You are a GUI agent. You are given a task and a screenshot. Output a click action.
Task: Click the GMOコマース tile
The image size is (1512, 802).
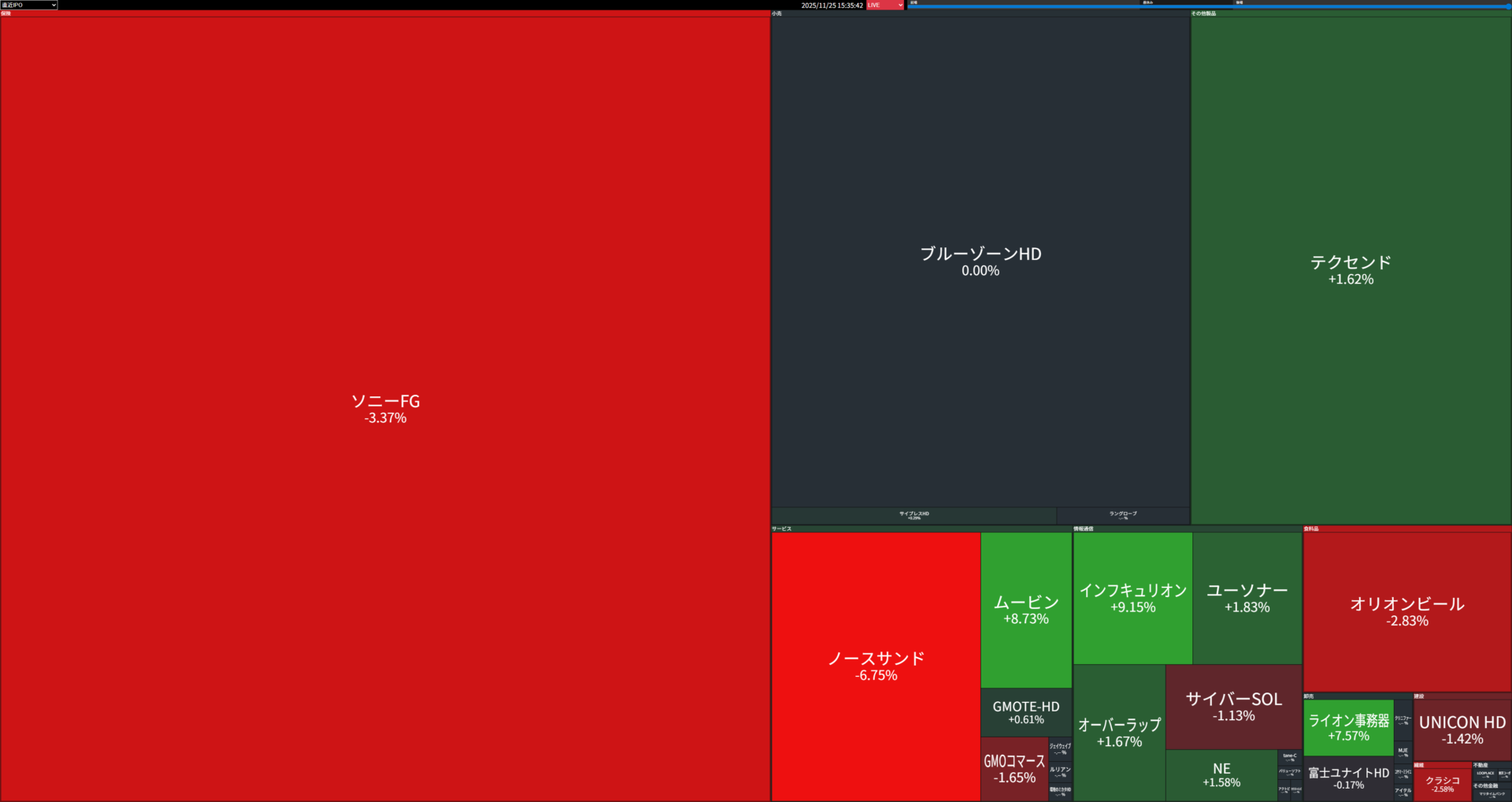click(x=1014, y=769)
